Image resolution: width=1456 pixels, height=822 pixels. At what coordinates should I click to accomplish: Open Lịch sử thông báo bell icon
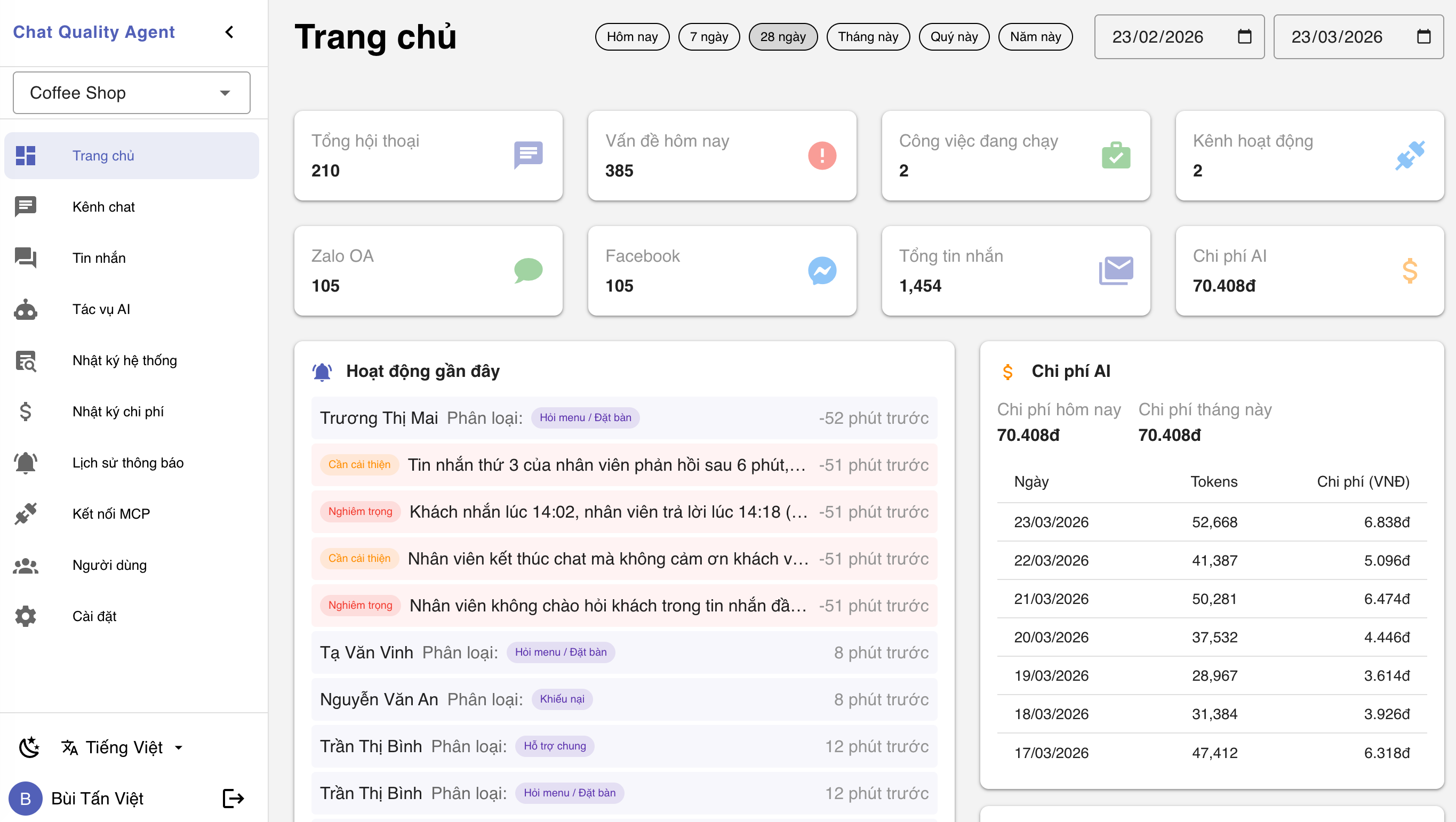[x=26, y=463]
